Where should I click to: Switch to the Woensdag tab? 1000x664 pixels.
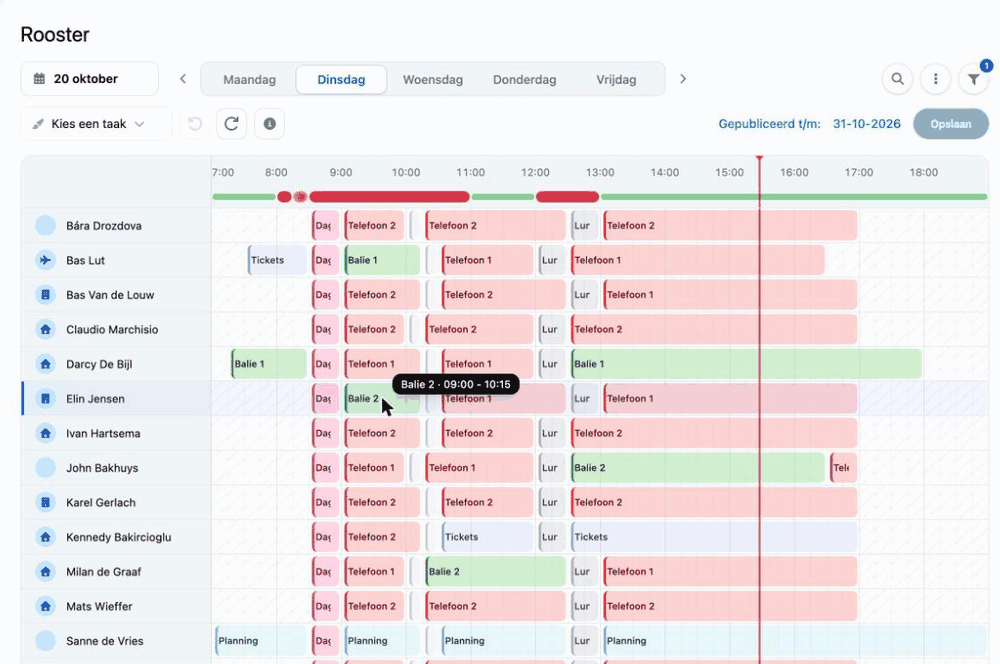pos(433,80)
